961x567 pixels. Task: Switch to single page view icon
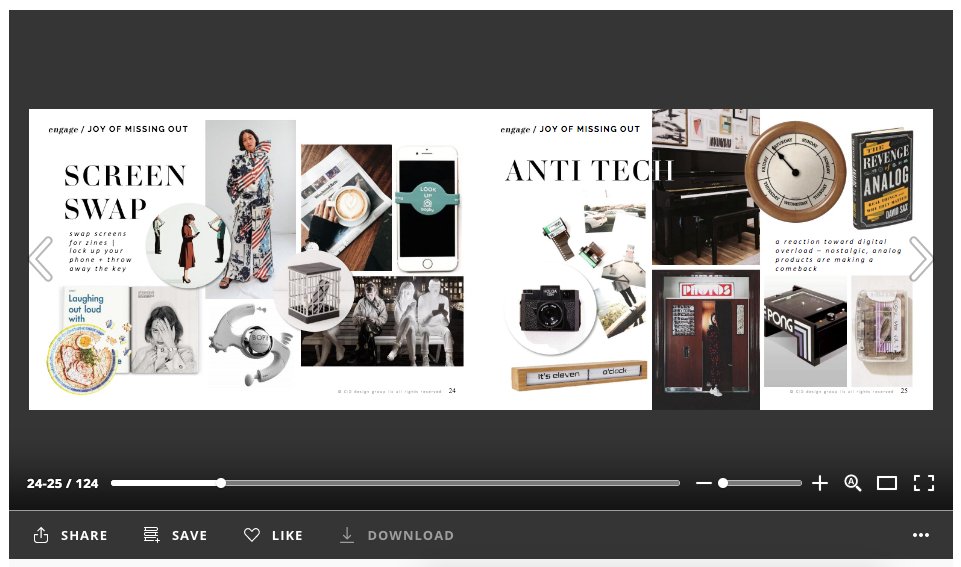[x=887, y=483]
